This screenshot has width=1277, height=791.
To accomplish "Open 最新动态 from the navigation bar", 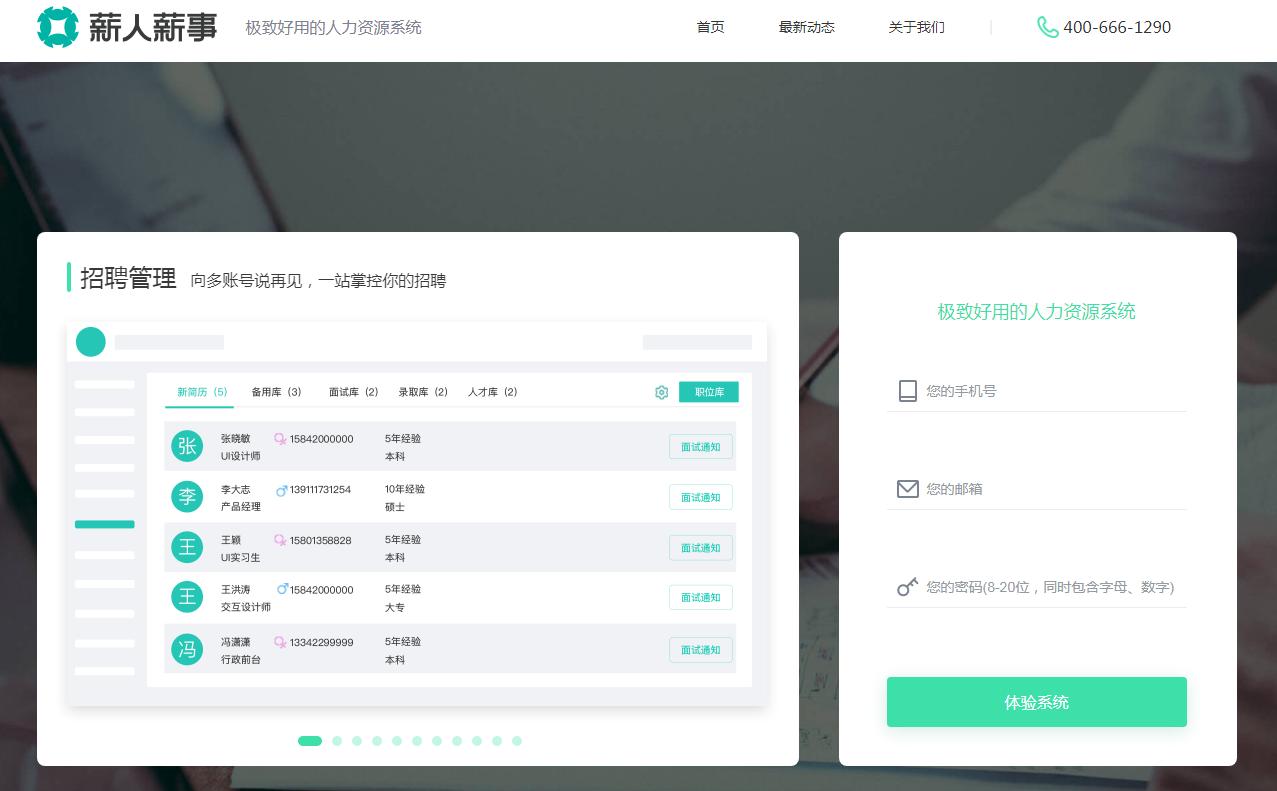I will [806, 27].
